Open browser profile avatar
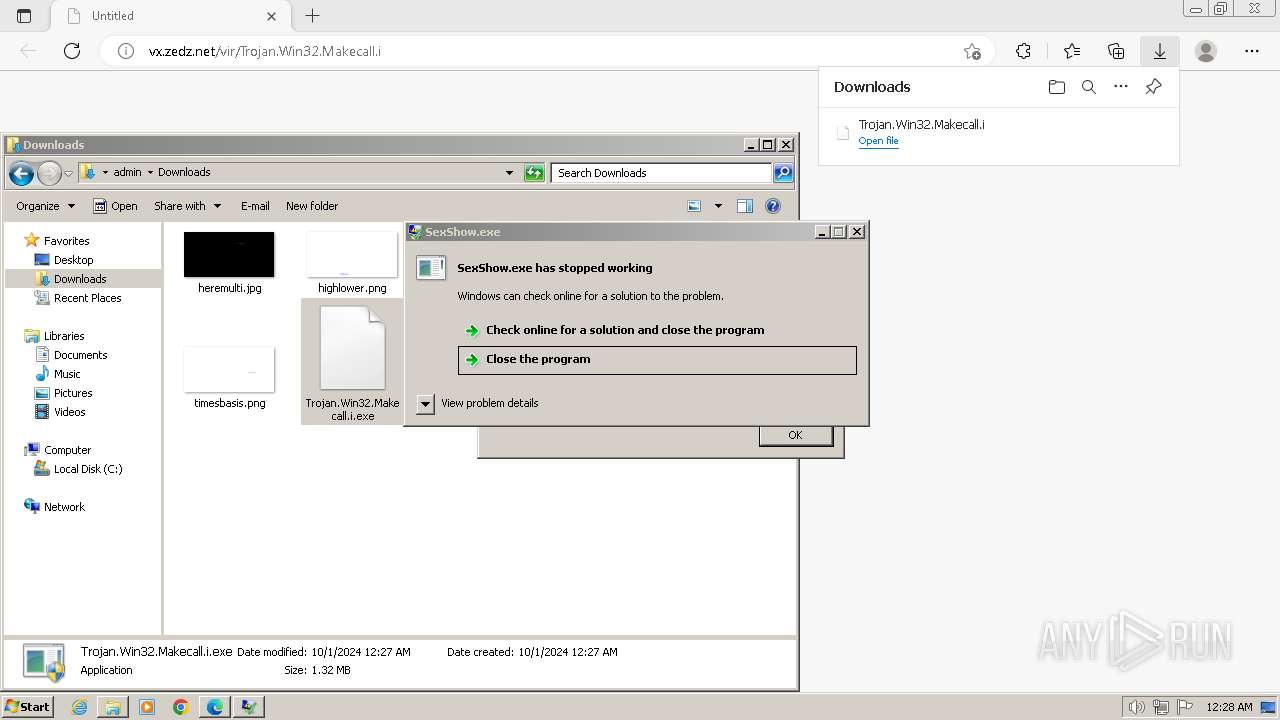Viewport: 1280px width, 720px height. click(1206, 51)
